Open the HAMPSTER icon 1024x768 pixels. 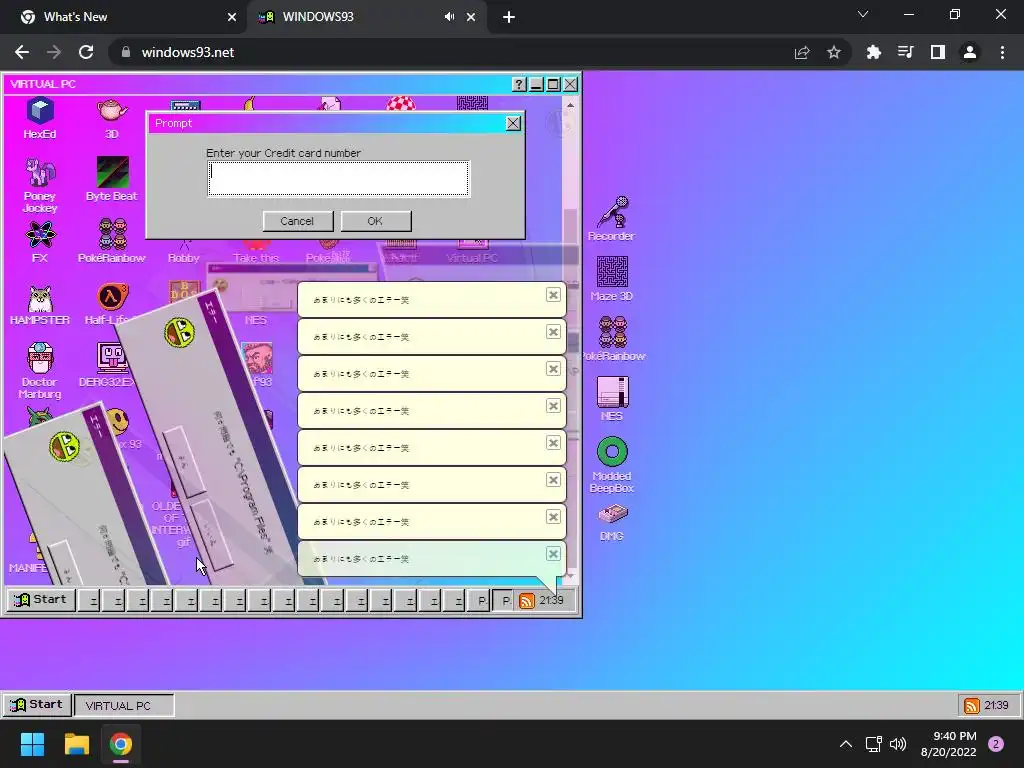pos(40,304)
